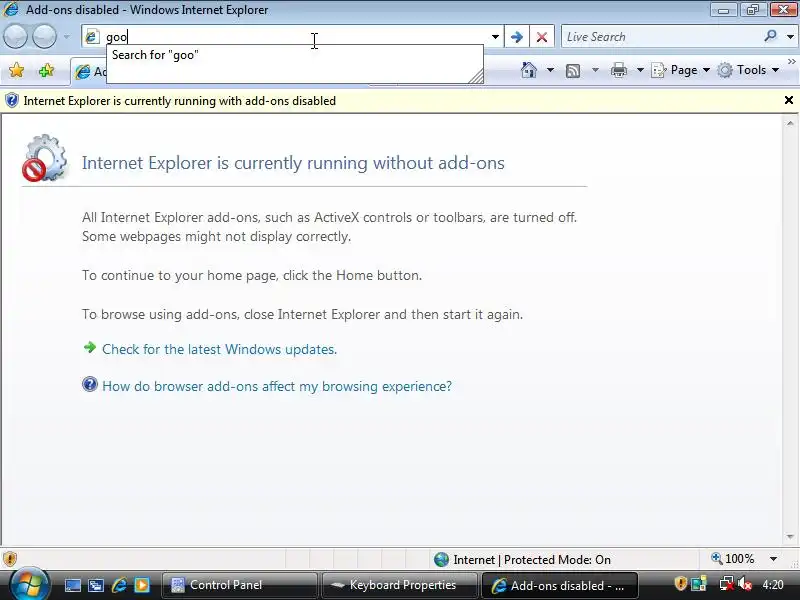Expand the Print options dropdown arrow
This screenshot has height=600, width=800.
[640, 70]
